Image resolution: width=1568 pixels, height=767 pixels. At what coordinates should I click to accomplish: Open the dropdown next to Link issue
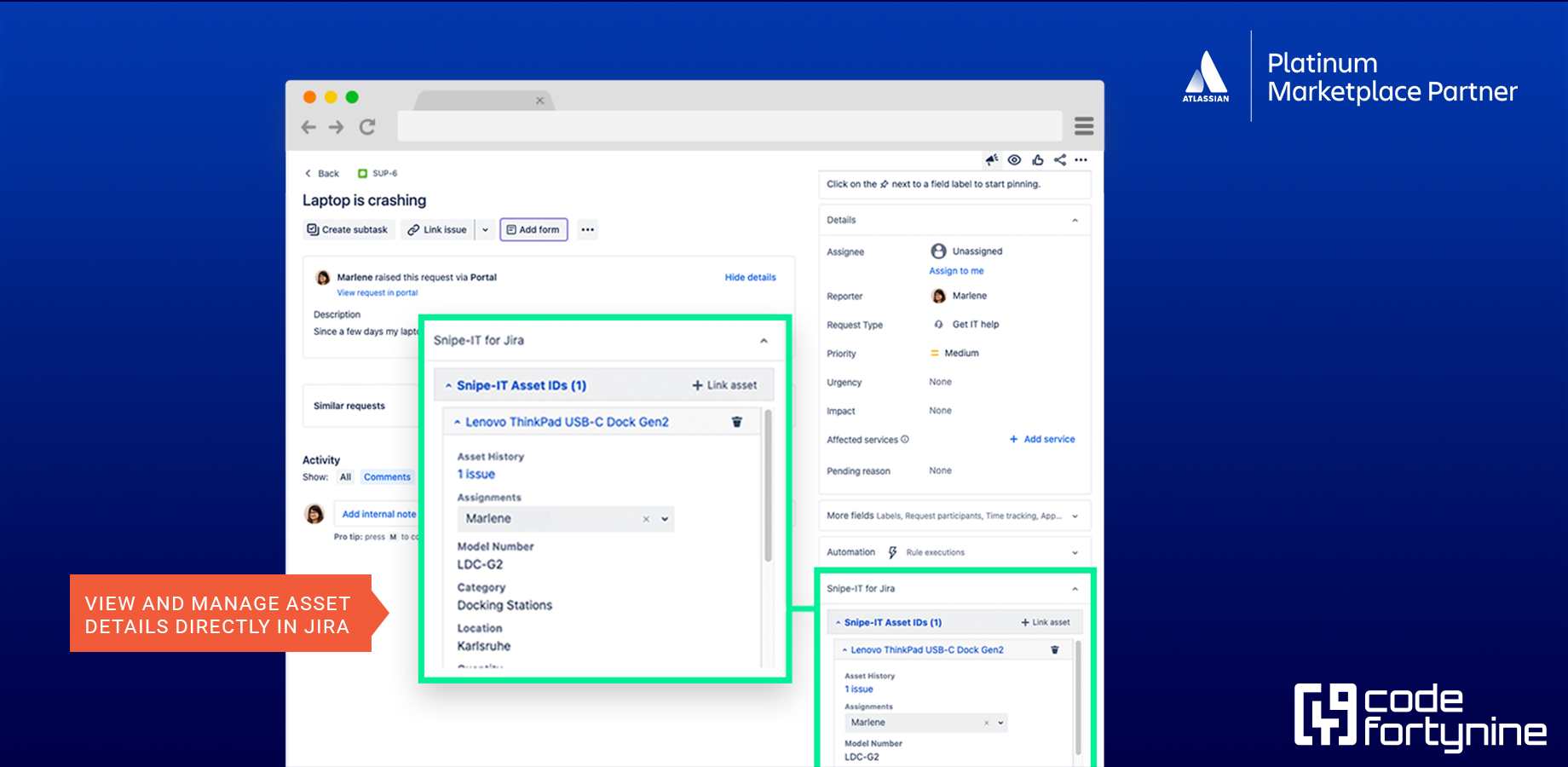click(485, 229)
